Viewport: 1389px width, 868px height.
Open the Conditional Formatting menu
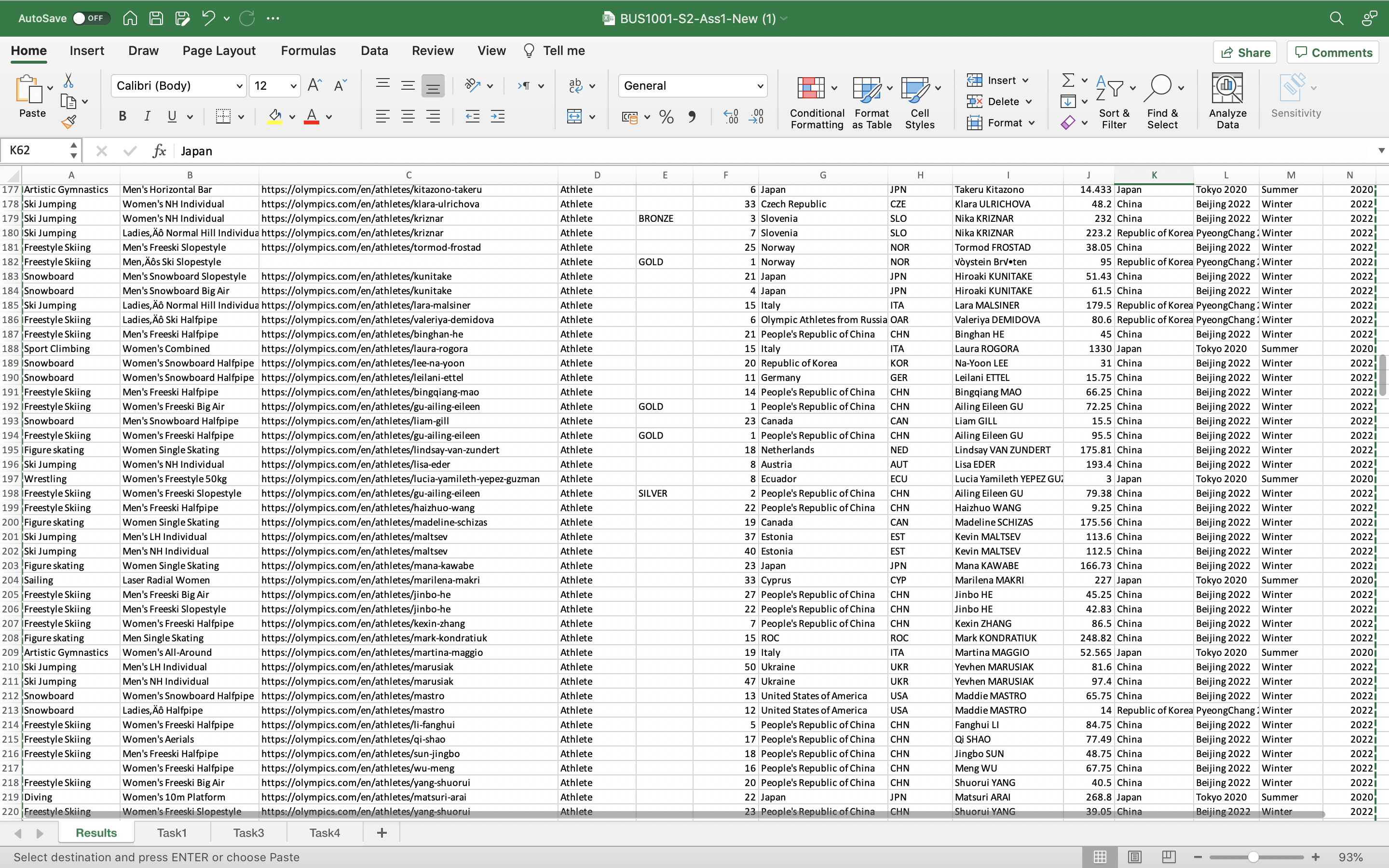[816, 102]
